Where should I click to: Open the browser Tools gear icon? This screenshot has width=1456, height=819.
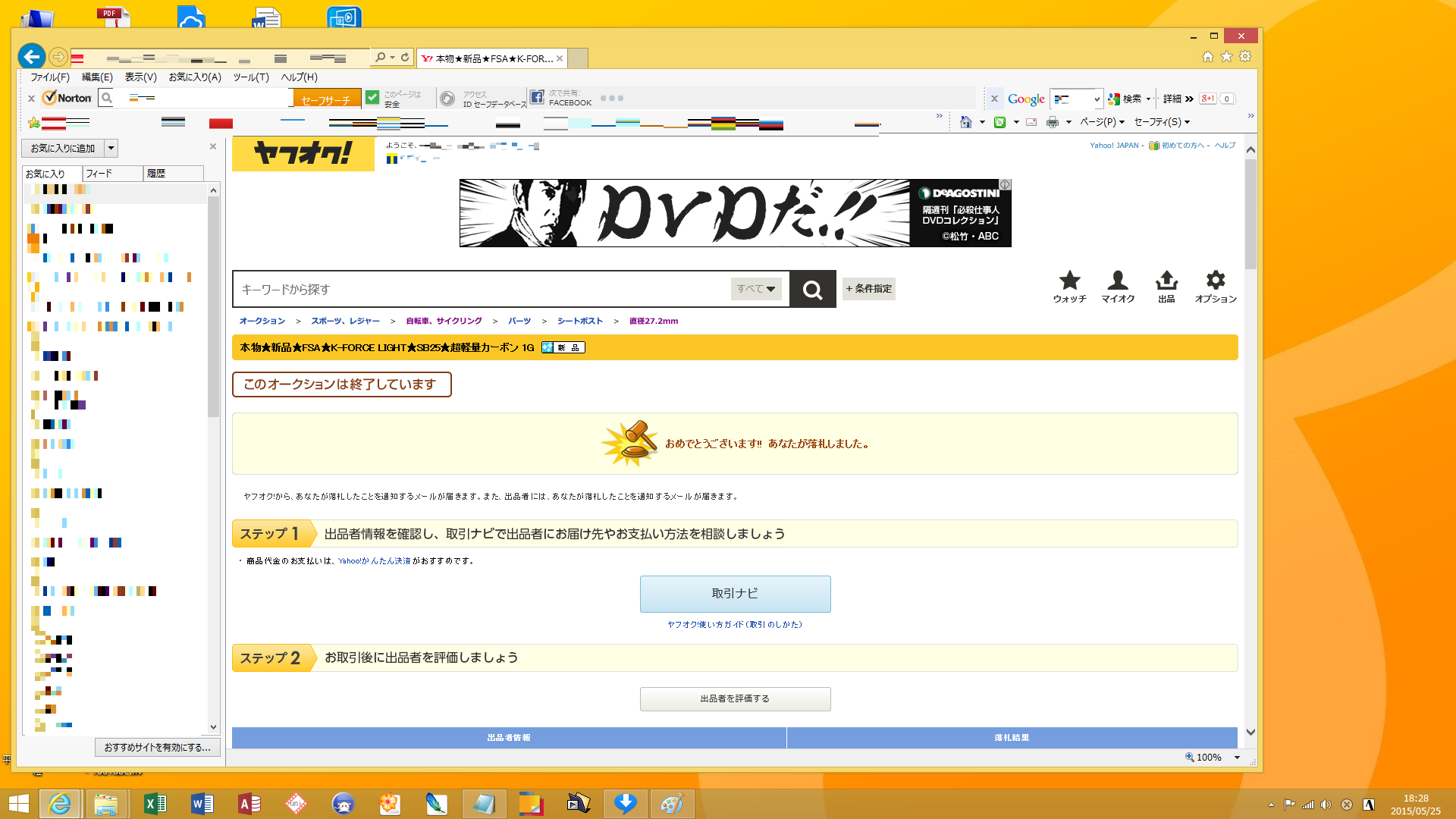click(1245, 57)
